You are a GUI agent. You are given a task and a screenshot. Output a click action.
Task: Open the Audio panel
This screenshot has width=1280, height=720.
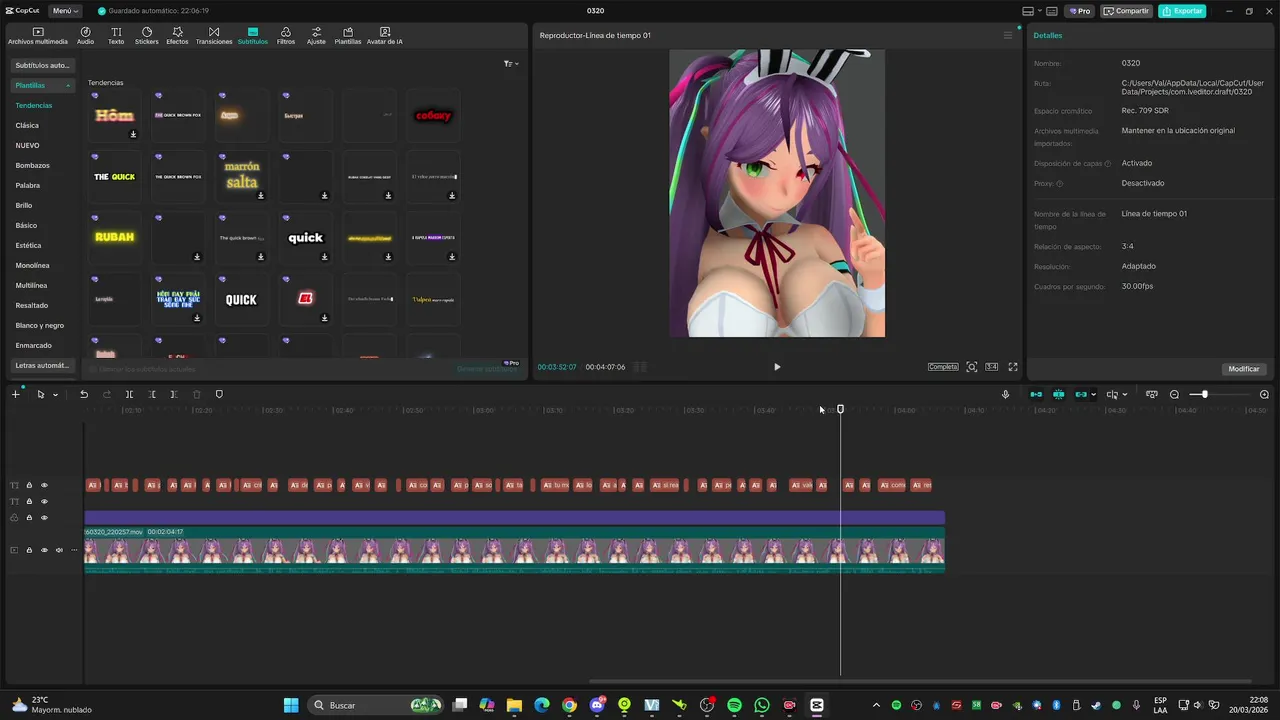tap(85, 36)
